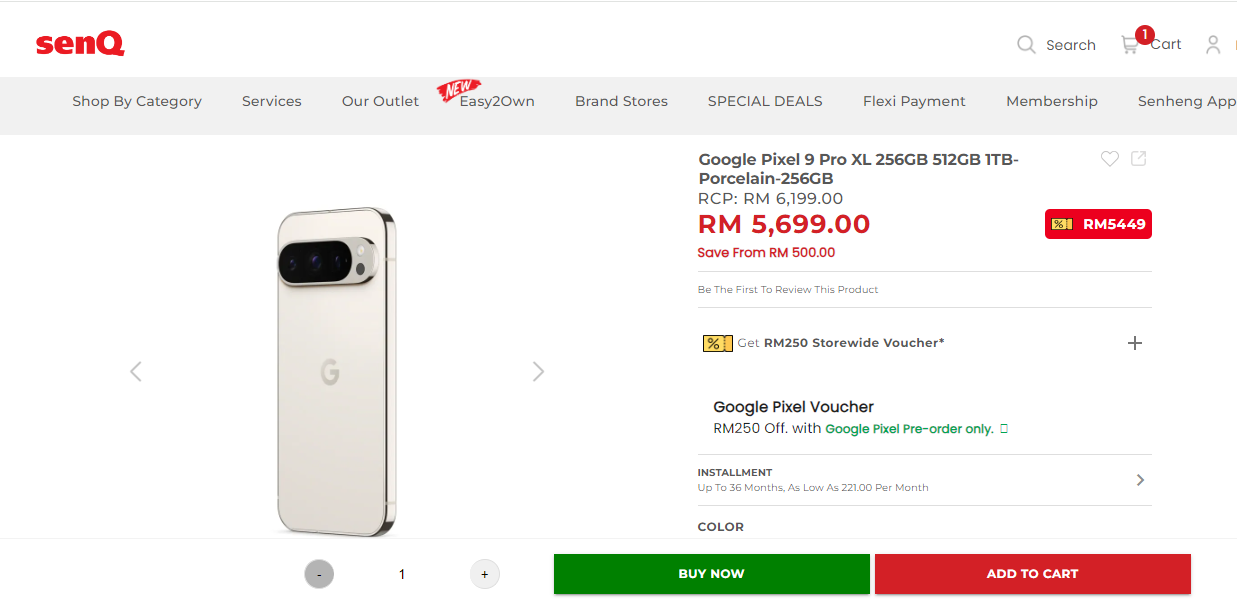Click the search magnifier icon
Screen dimensions: 1237x599
pos(1026,44)
